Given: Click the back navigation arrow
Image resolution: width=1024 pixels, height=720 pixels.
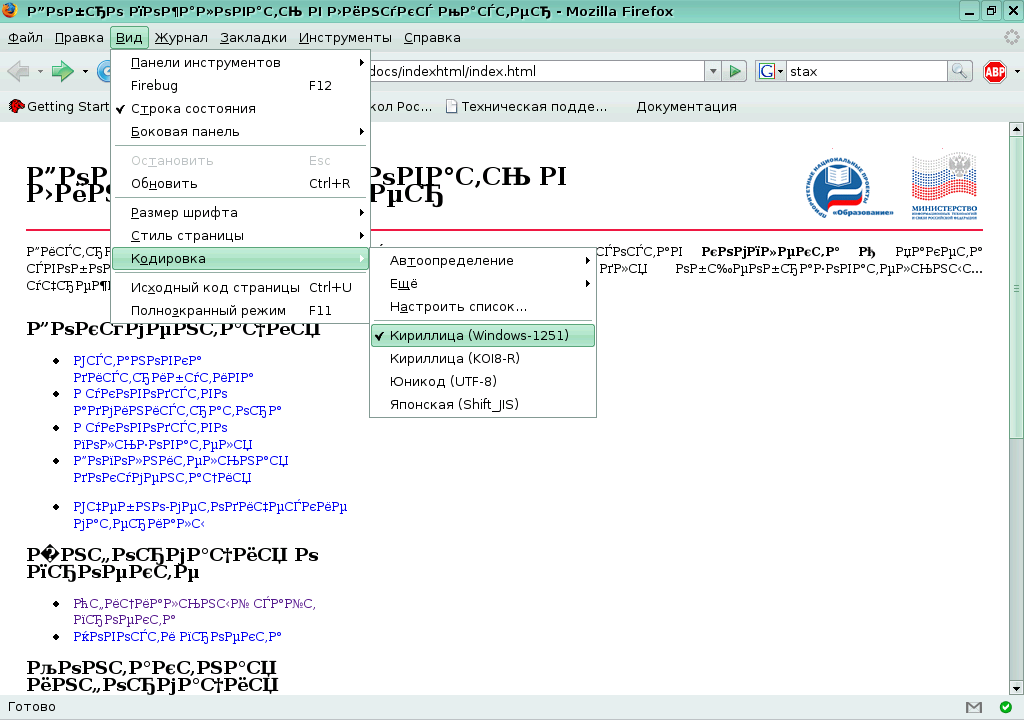Looking at the screenshot, I should (17, 71).
